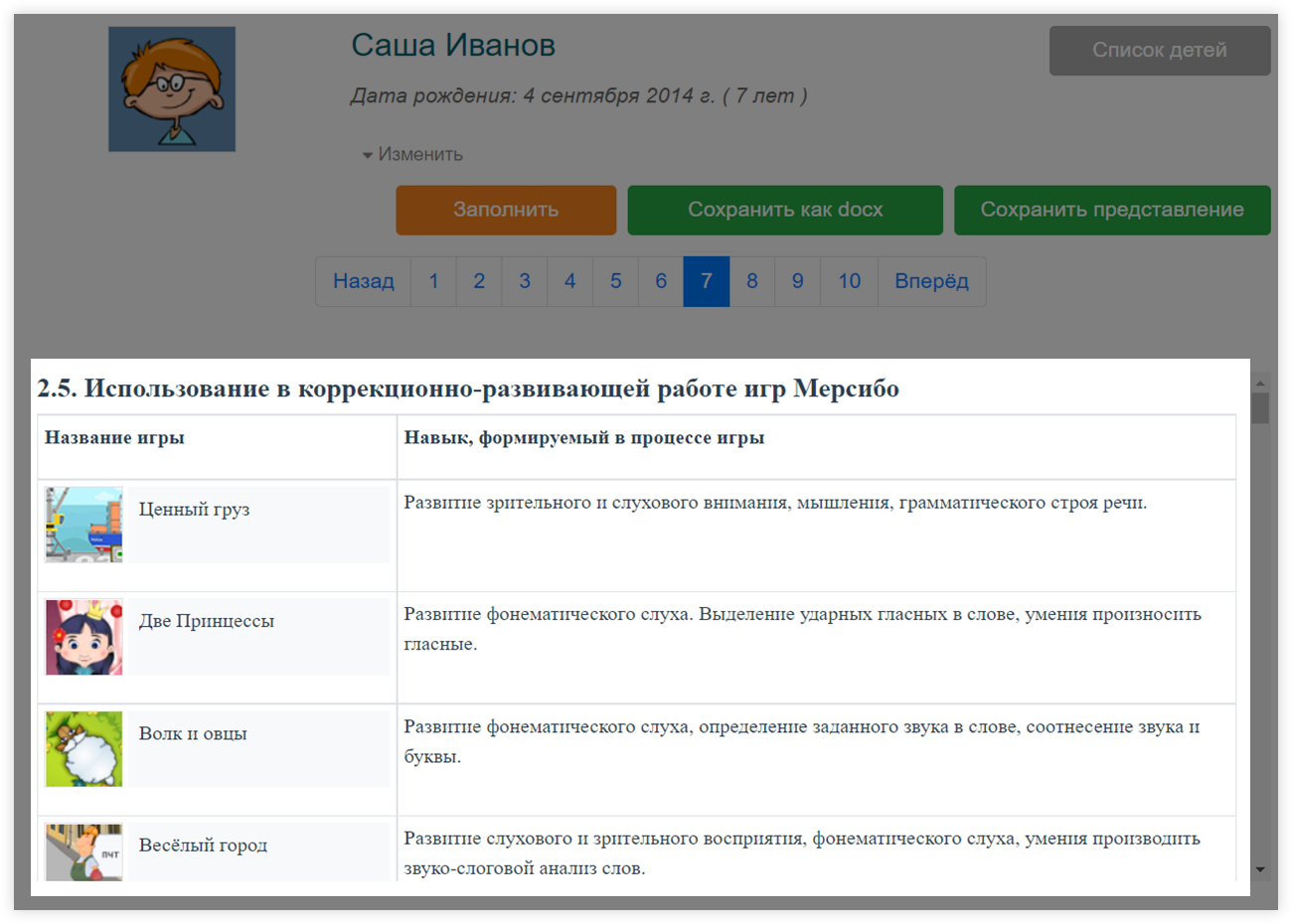This screenshot has height=924, width=1292.
Task: Open the Волк и овцы game icon
Action: tap(84, 749)
